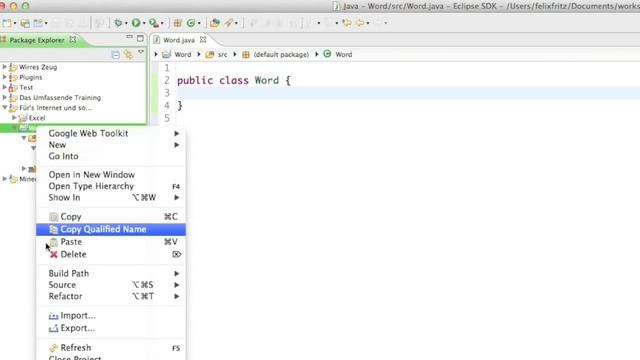Click the (default package) breadcrumb
The image size is (640, 360).
coord(276,54)
